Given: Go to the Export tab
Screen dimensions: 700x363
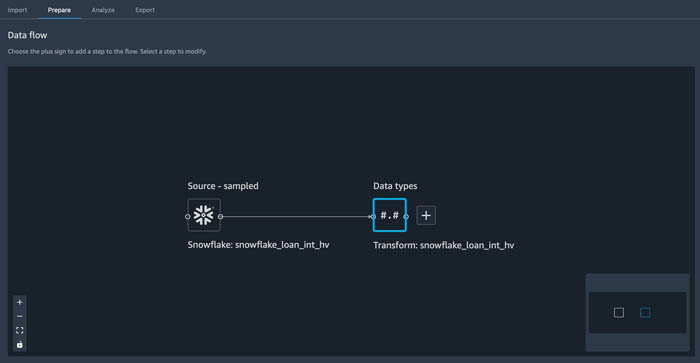Looking at the screenshot, I should click(x=145, y=10).
